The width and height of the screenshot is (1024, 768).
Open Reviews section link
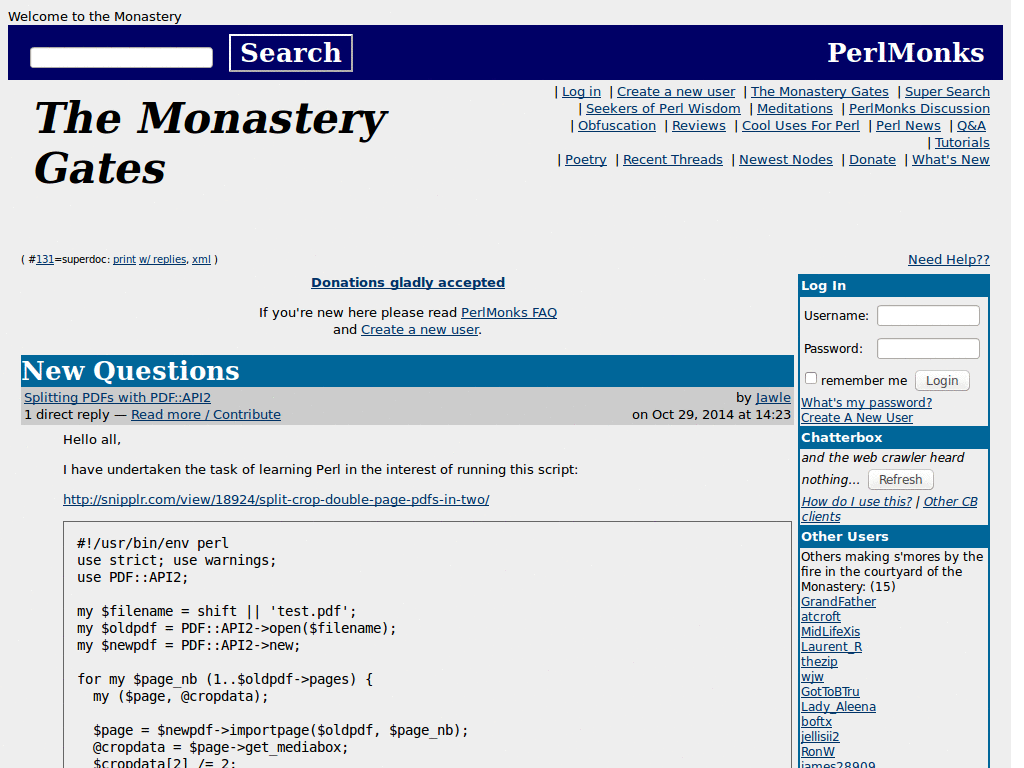699,125
